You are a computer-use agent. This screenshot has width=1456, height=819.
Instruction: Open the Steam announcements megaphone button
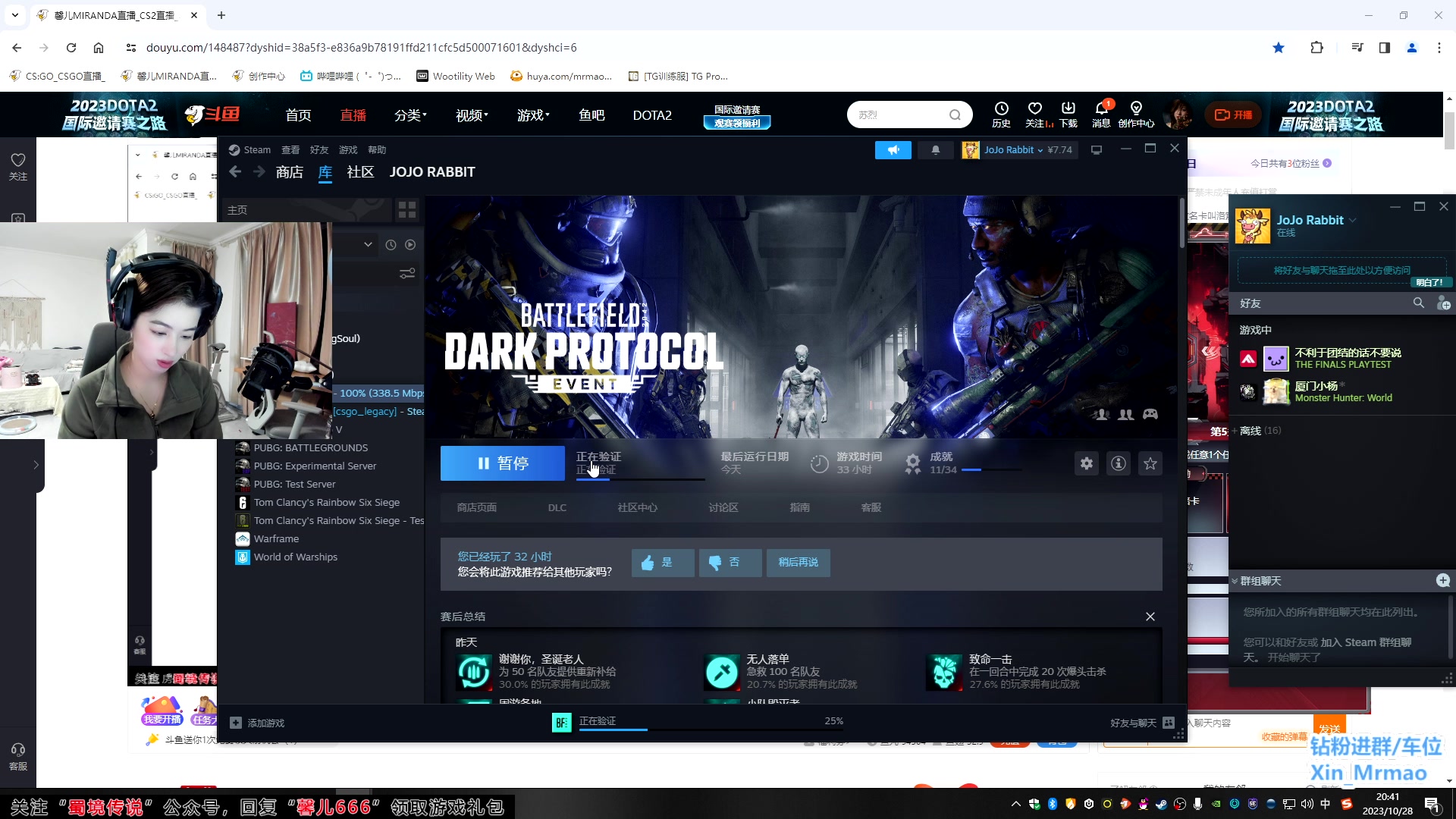point(893,150)
